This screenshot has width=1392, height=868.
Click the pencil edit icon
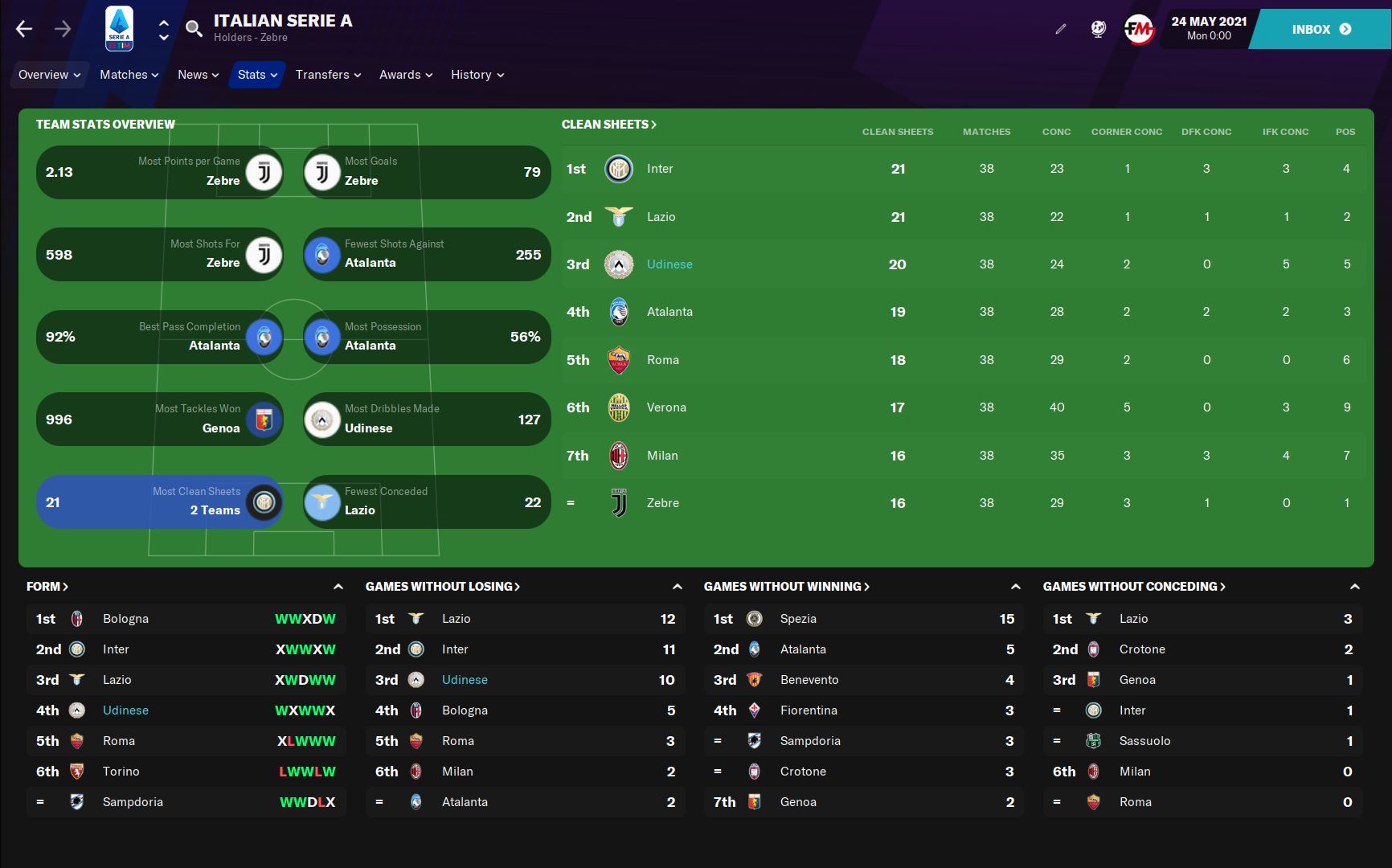(x=1061, y=29)
